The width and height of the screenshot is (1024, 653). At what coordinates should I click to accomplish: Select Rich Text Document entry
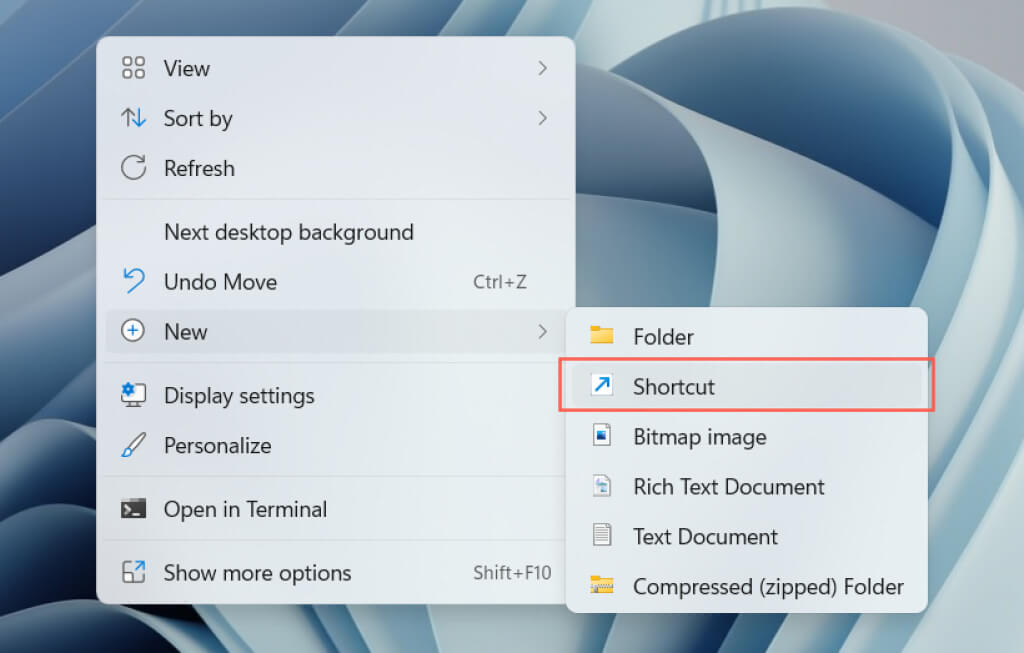point(746,486)
